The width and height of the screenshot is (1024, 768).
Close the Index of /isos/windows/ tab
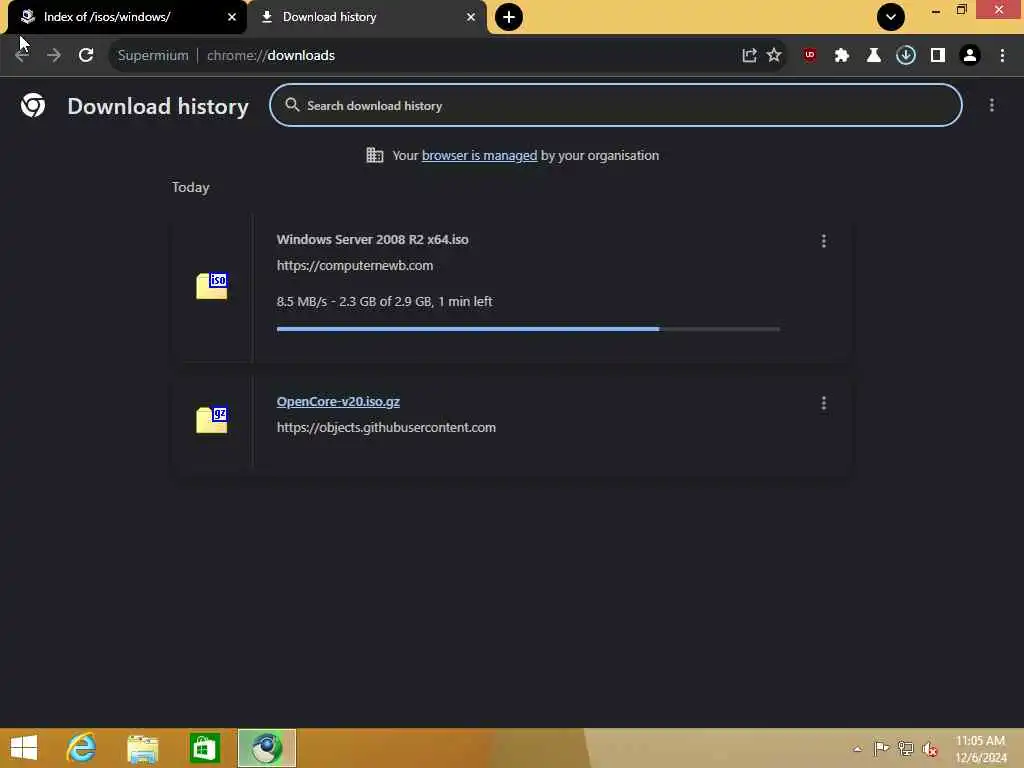(x=232, y=17)
